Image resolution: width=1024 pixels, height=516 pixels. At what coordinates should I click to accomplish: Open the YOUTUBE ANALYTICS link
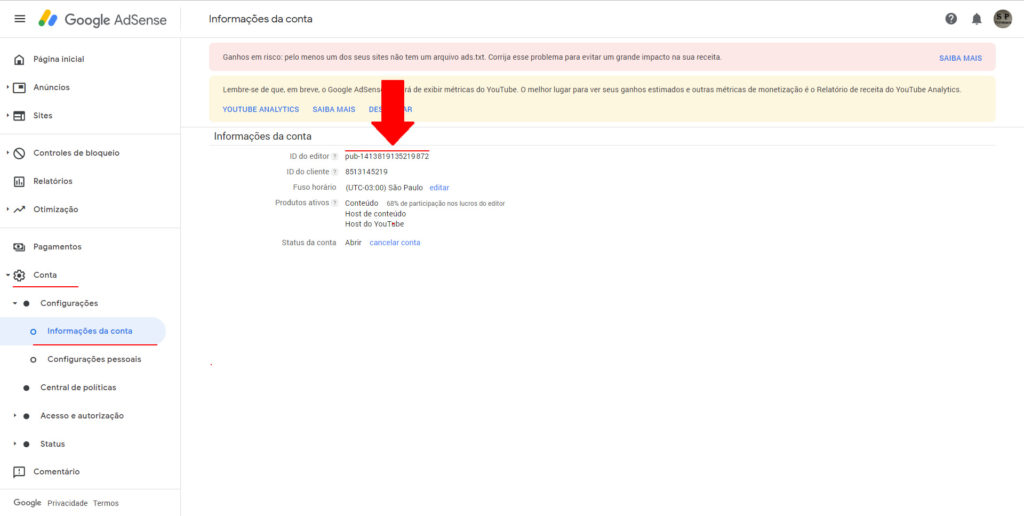(261, 110)
